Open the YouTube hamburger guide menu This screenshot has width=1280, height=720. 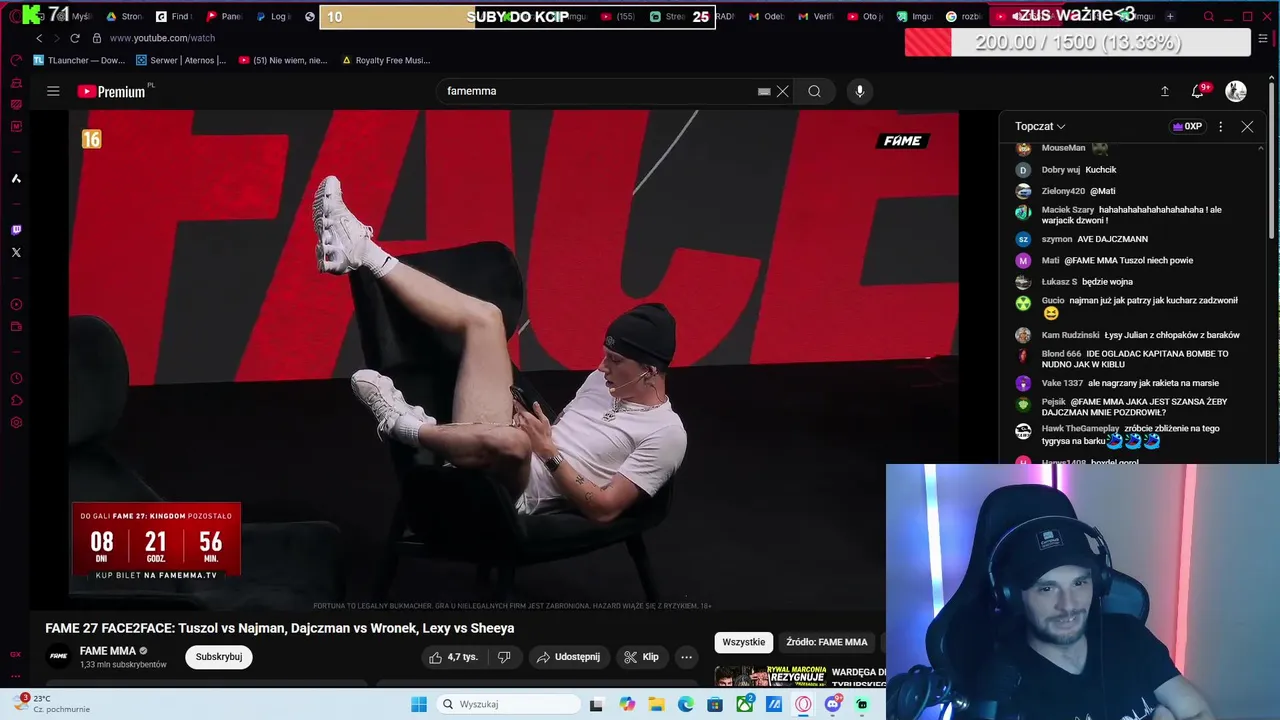coord(53,91)
